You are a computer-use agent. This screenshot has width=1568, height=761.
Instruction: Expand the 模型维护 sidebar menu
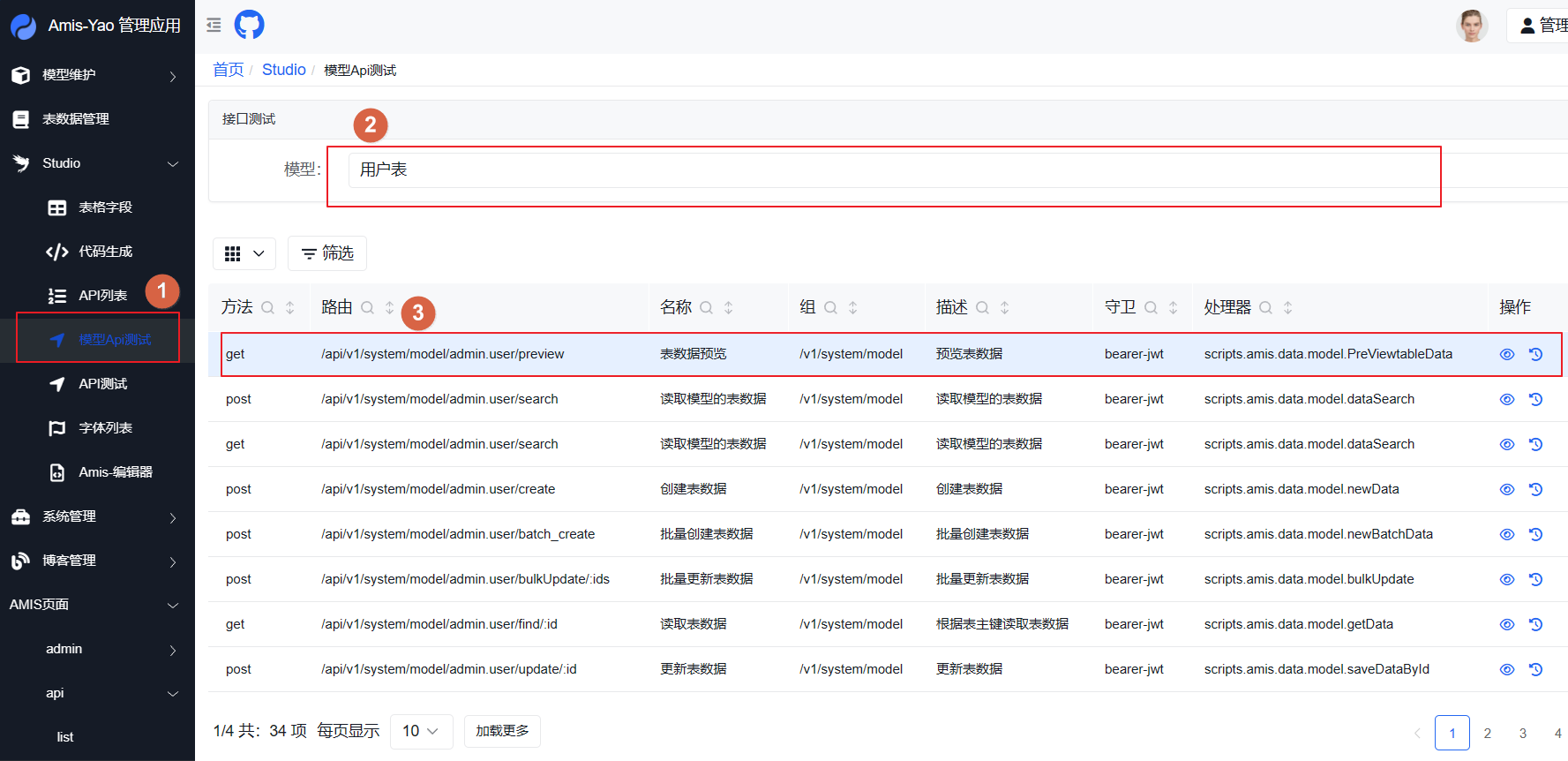97,75
